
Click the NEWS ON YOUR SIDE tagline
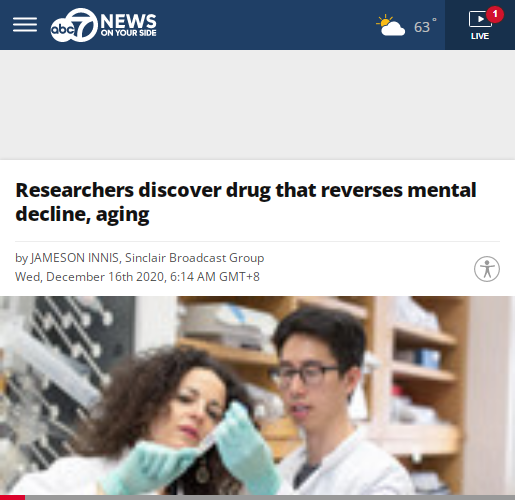point(128,25)
